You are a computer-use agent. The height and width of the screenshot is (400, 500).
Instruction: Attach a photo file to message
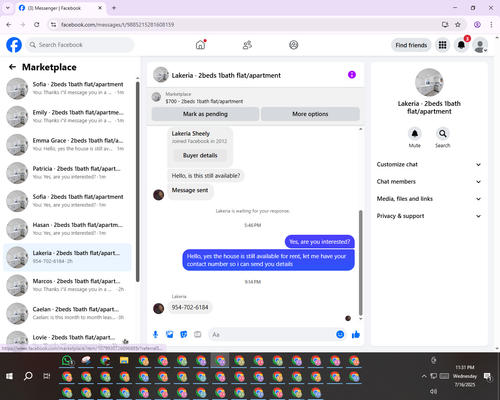tap(170, 334)
